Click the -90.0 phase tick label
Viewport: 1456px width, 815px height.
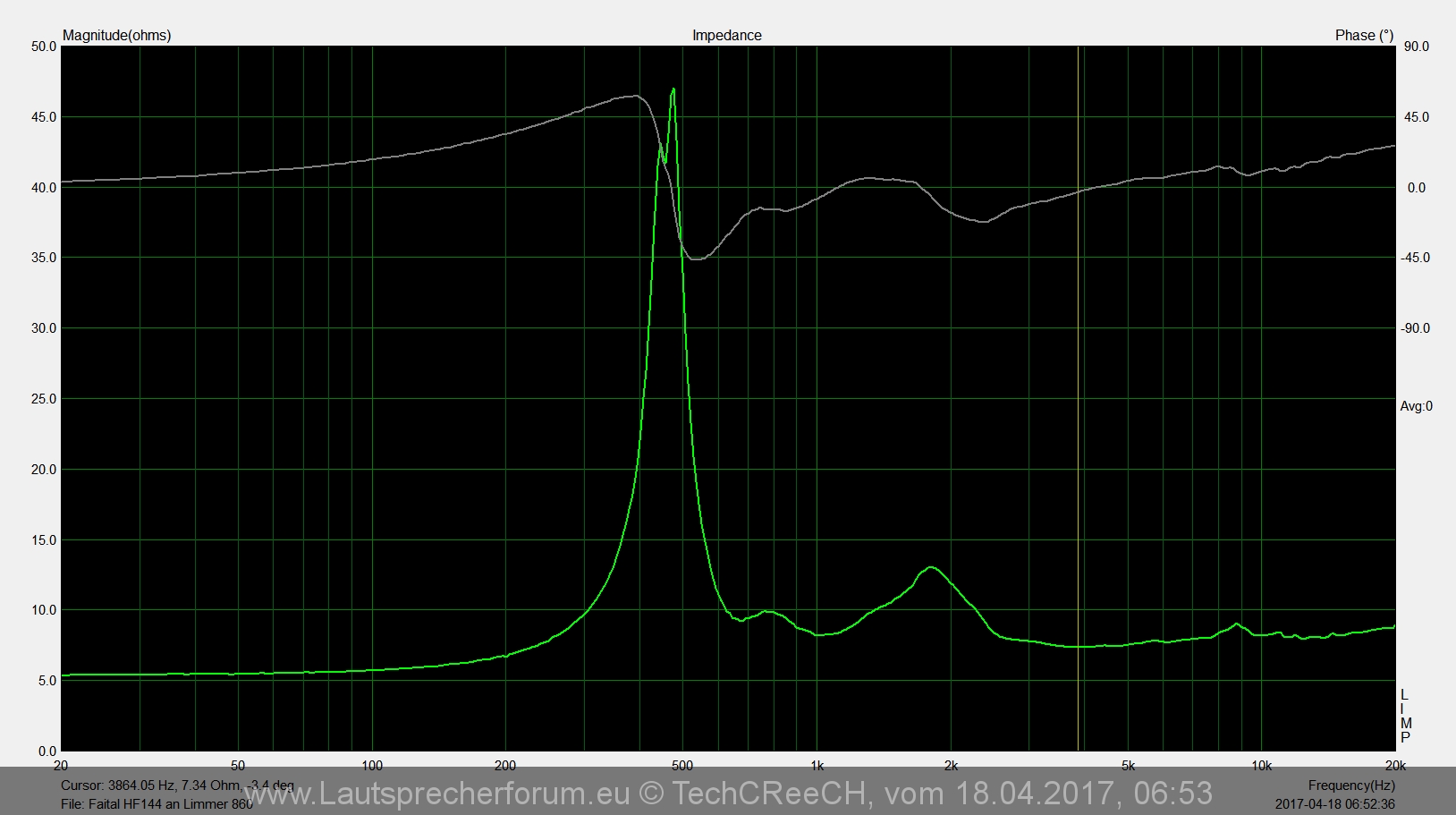coord(1415,328)
